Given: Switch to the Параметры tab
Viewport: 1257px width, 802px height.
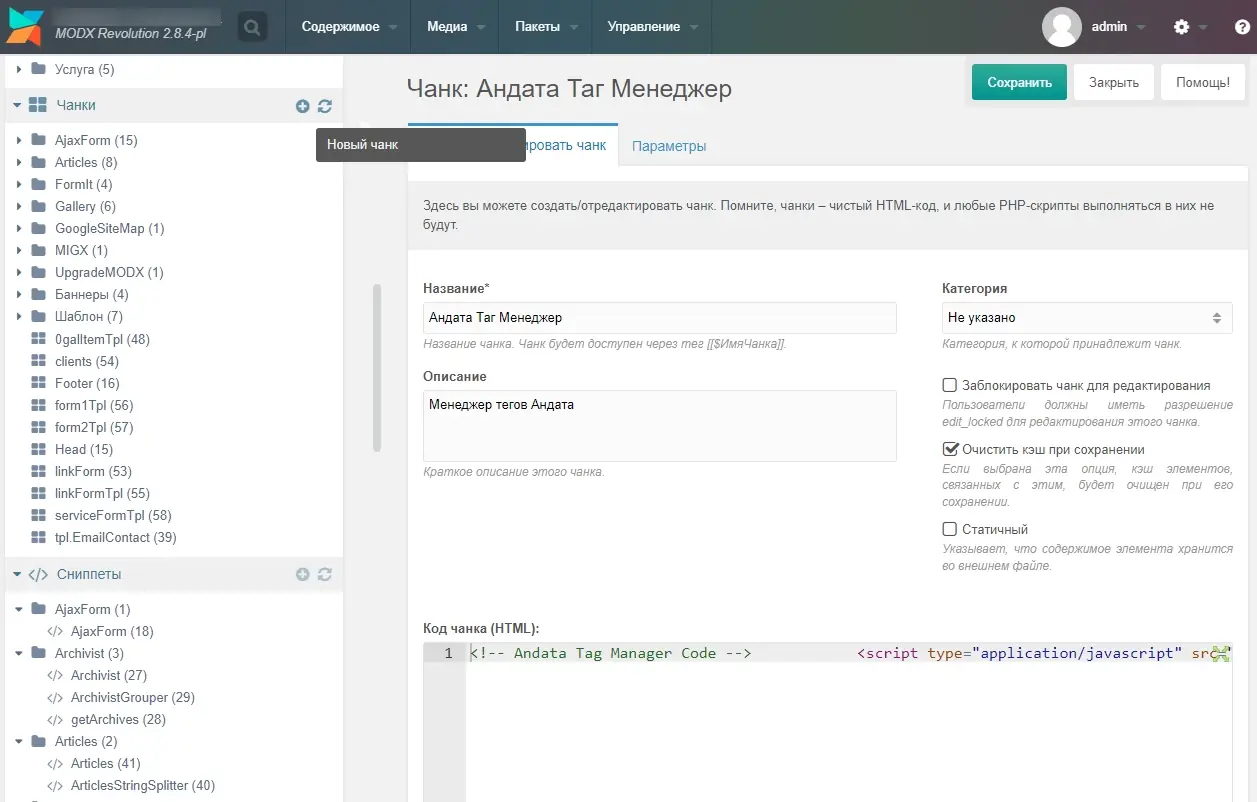Looking at the screenshot, I should pyautogui.click(x=669, y=146).
